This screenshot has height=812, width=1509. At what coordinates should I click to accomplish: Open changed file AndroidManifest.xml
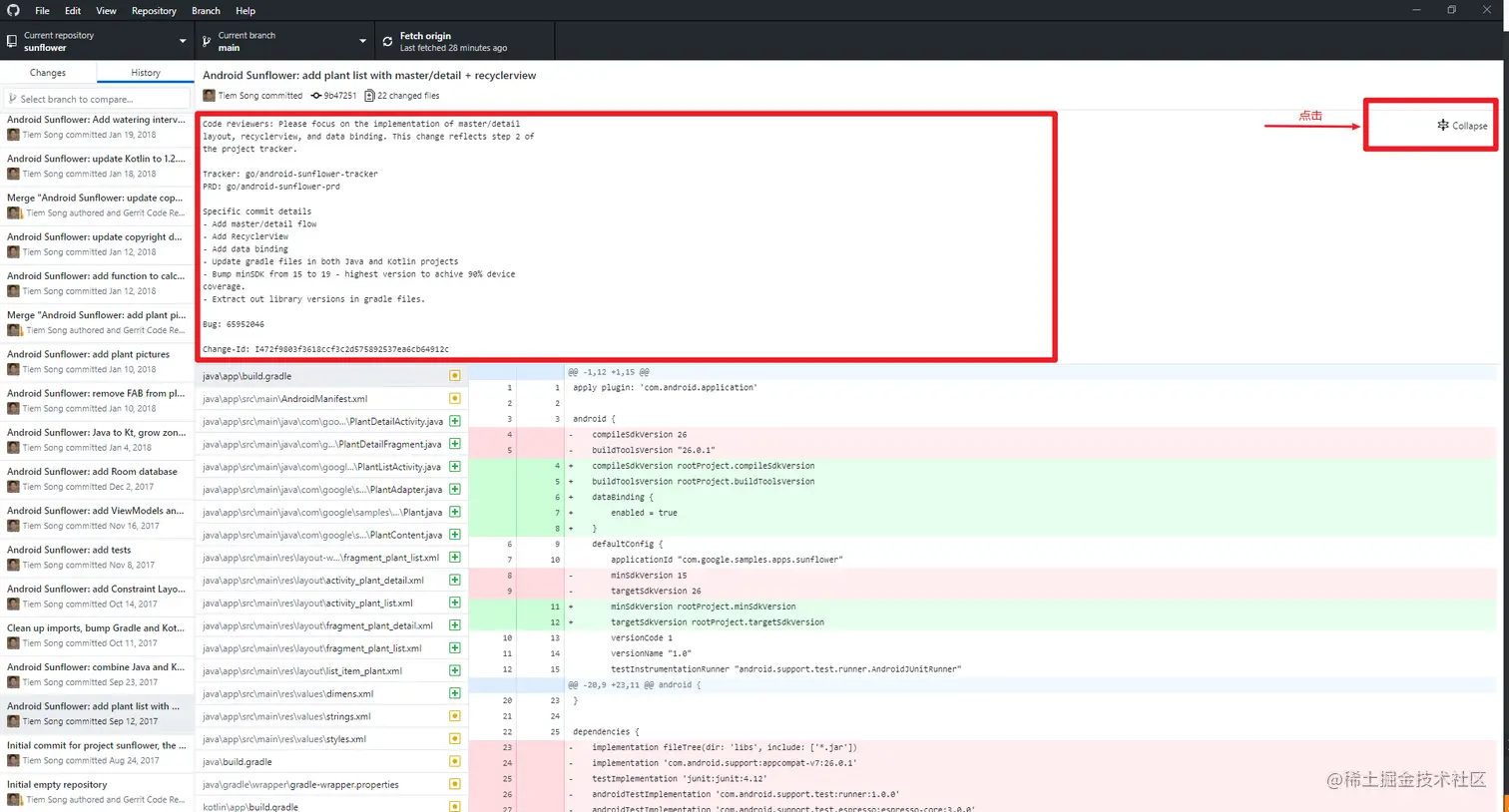point(331,399)
